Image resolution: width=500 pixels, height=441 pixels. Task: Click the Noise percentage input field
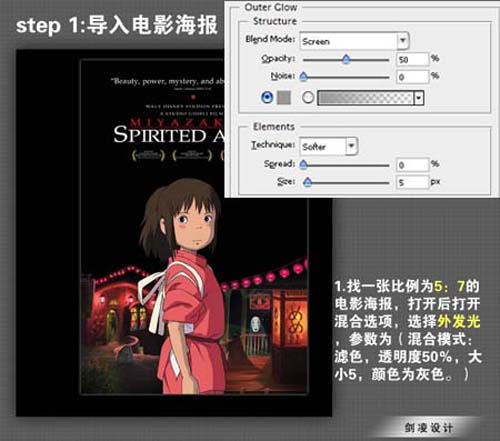click(x=412, y=77)
